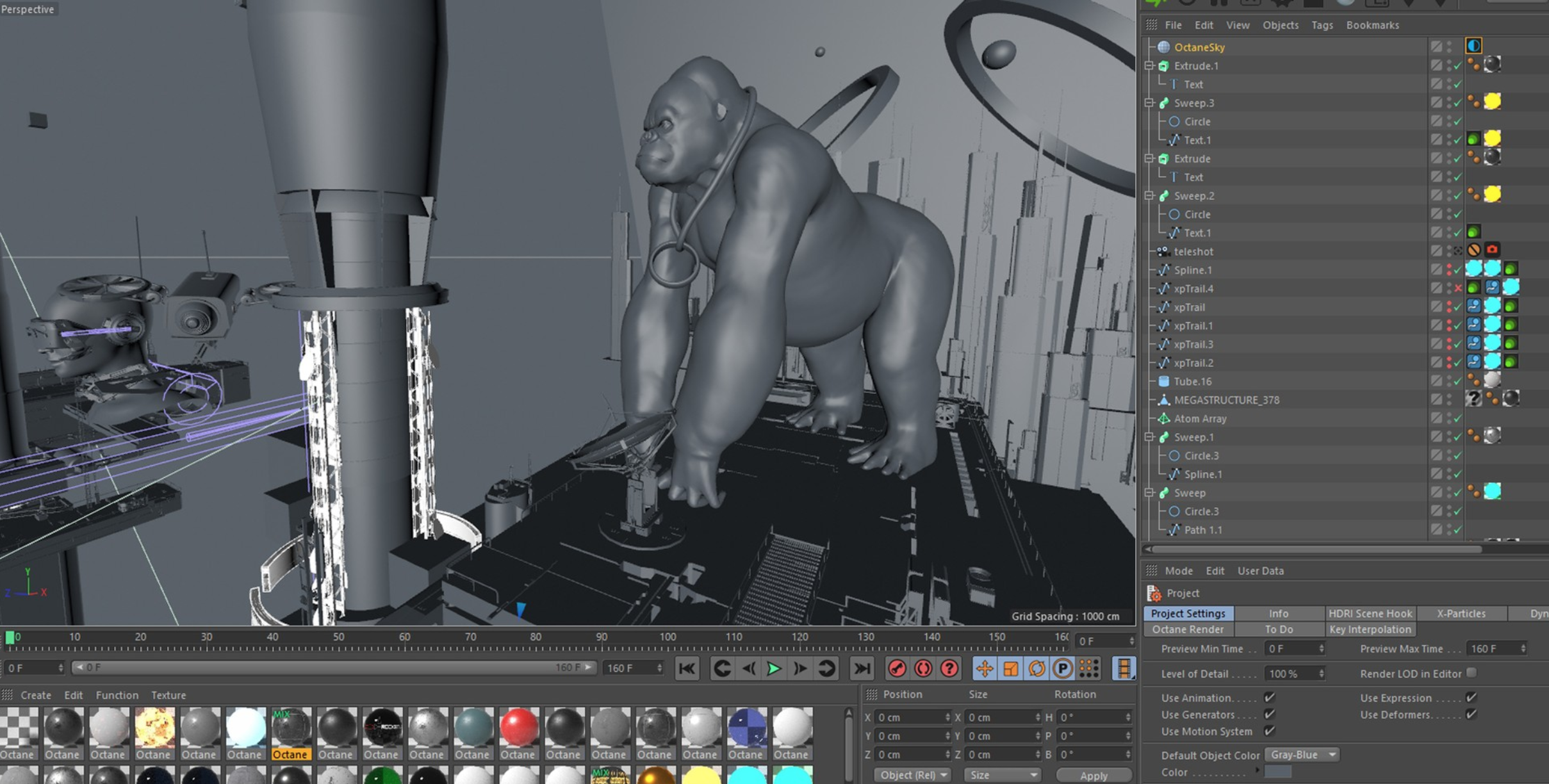Select the red Octane material swatch
Image resolution: width=1549 pixels, height=784 pixels.
click(518, 728)
